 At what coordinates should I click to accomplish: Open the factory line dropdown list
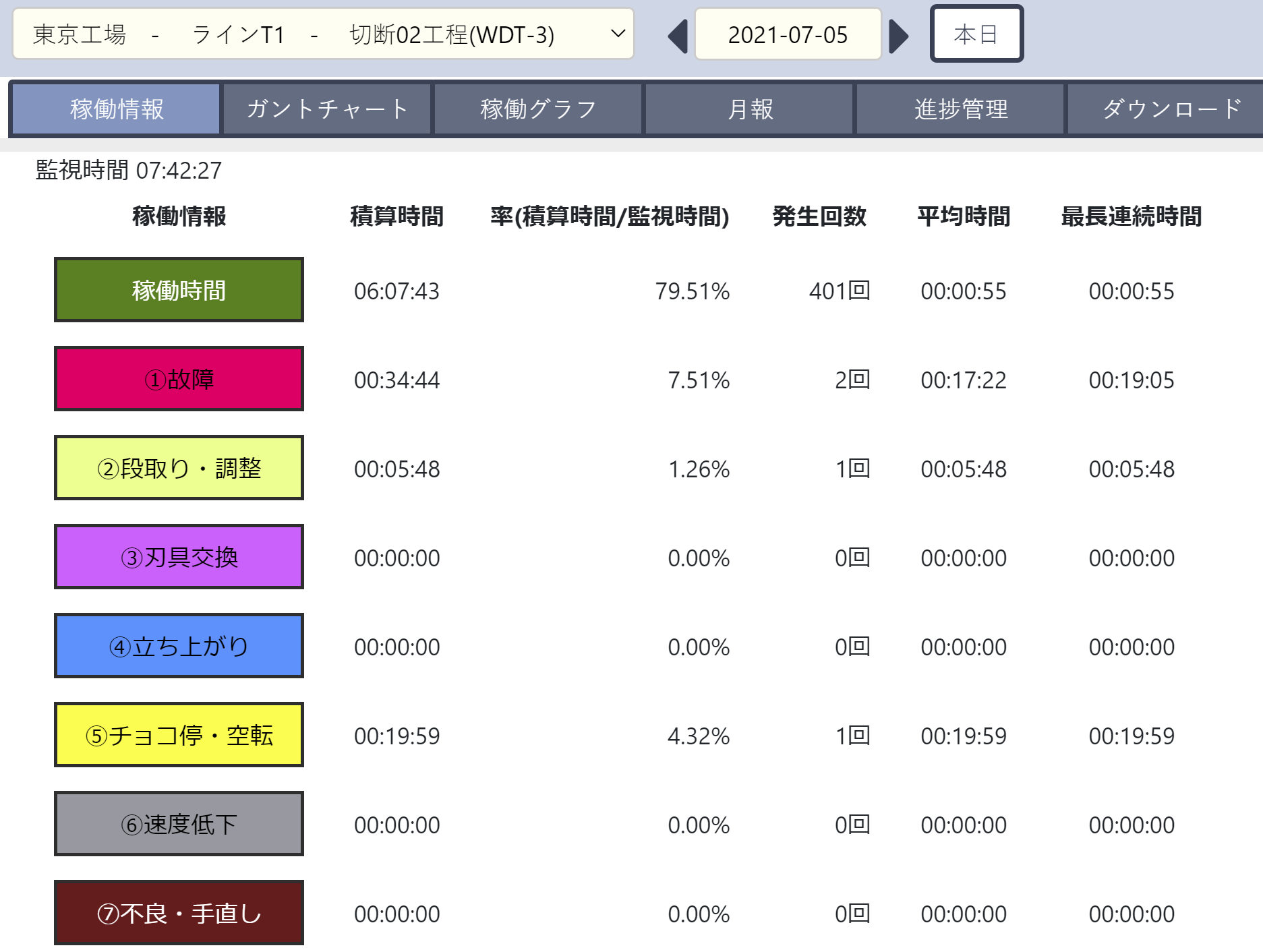(324, 34)
